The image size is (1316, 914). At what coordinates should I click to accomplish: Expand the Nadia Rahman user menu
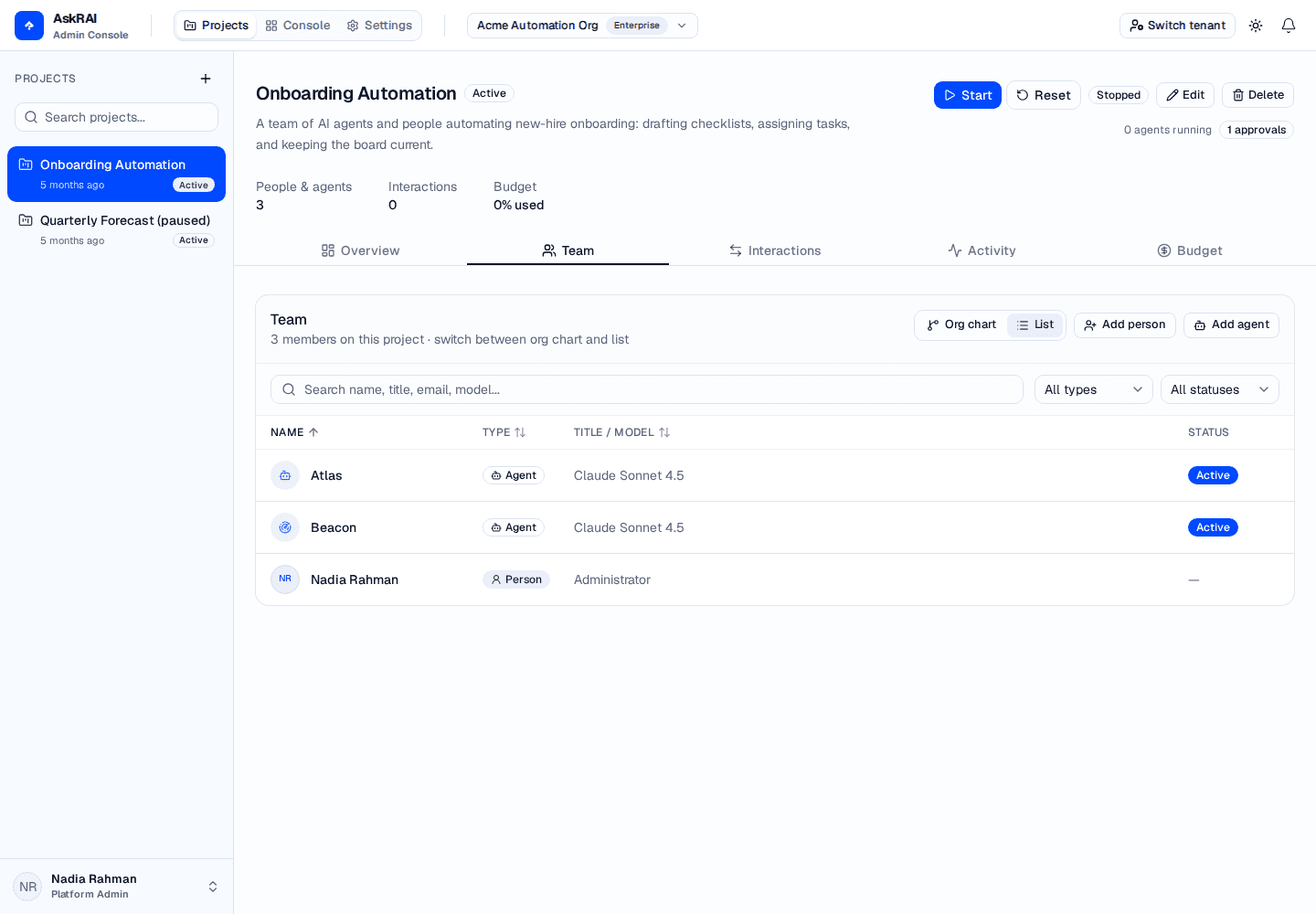(213, 887)
